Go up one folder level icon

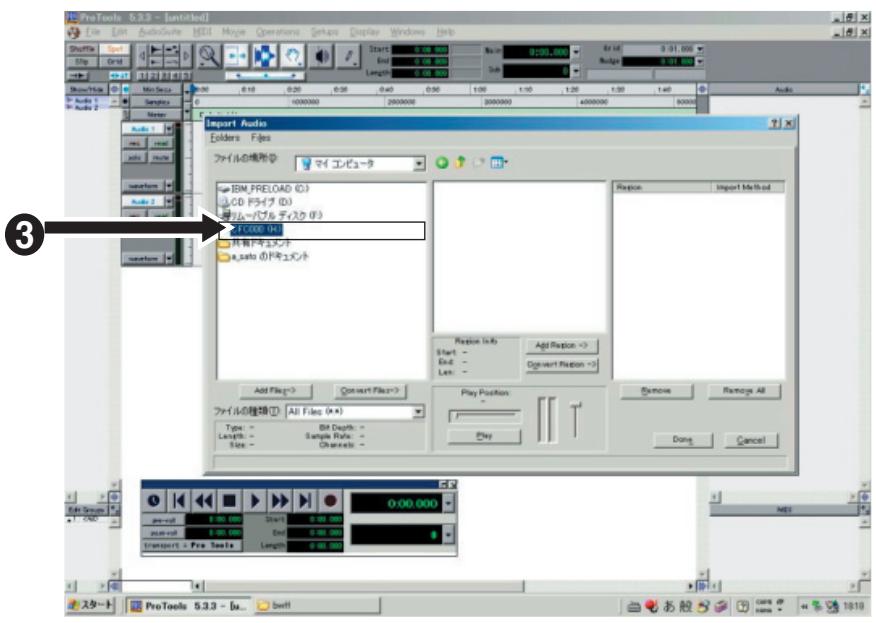(460, 163)
